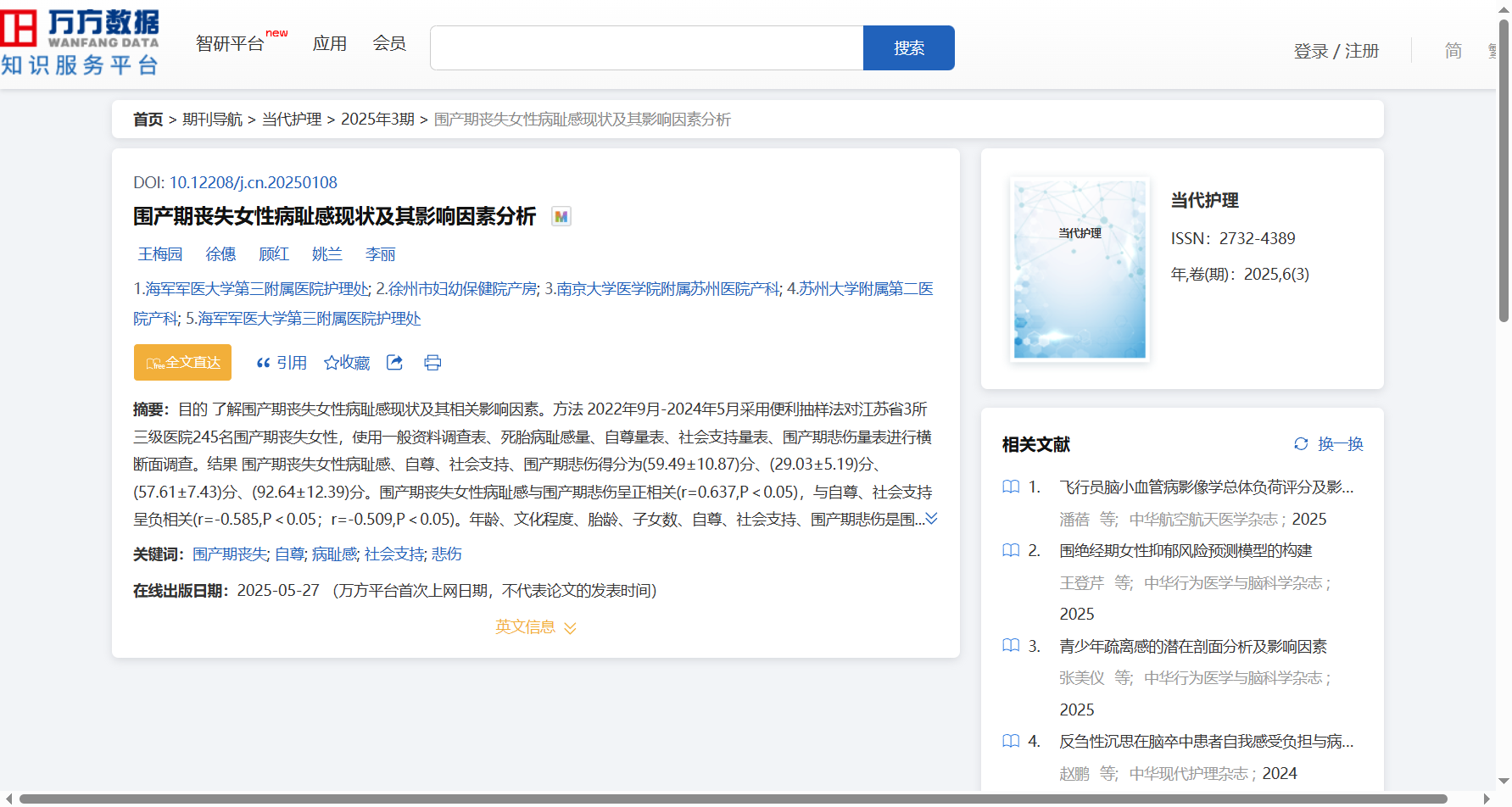
Task: Click keyword 自尊
Action: 289,554
